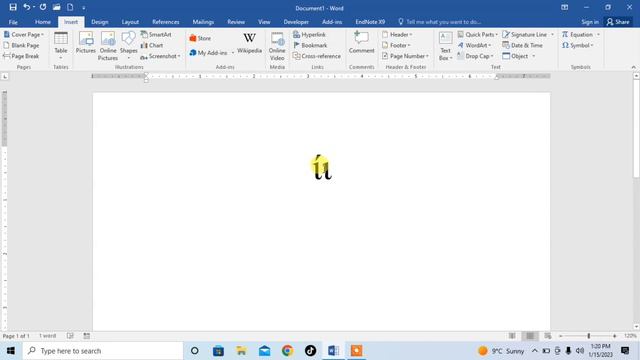Open My Add-ins

coord(211,53)
